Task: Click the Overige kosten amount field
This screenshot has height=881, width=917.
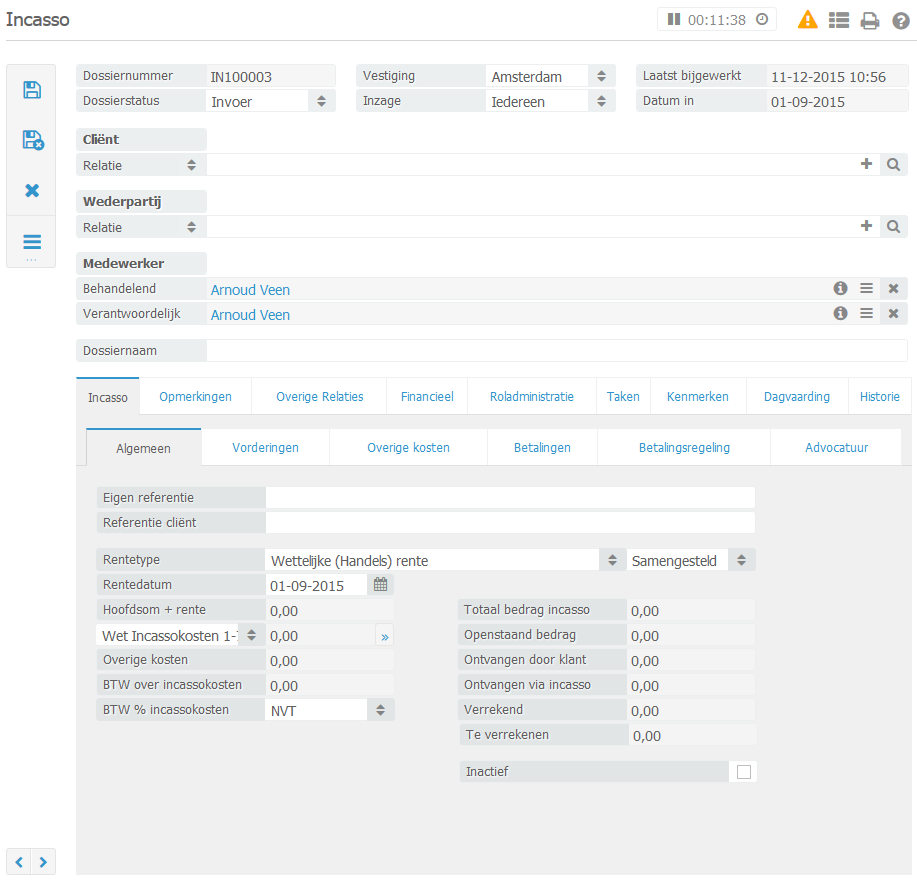Action: 329,660
